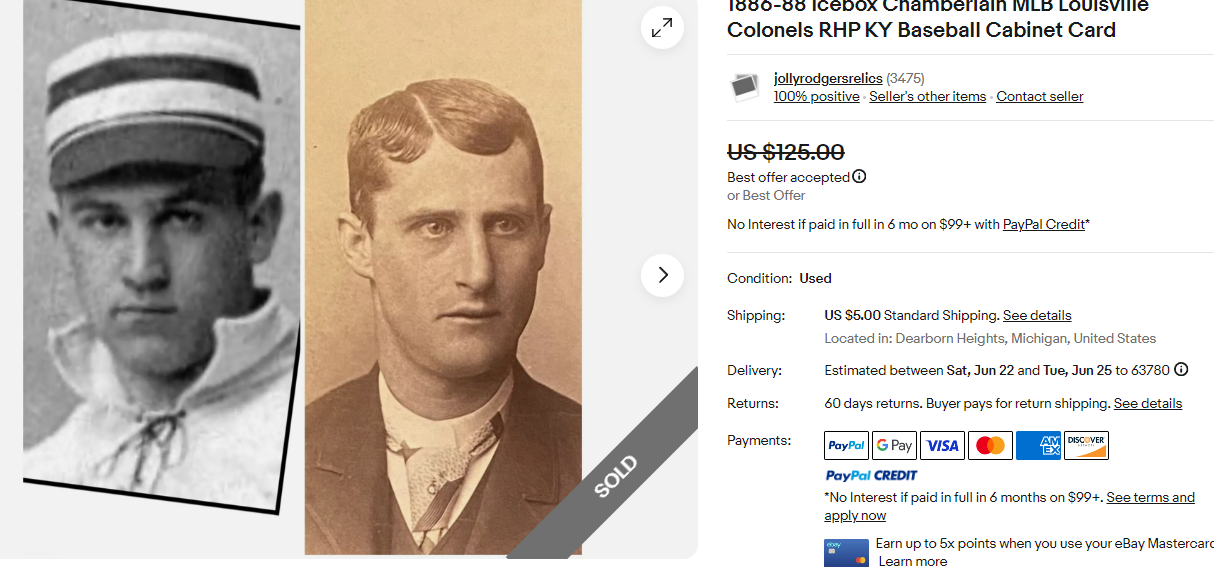This screenshot has height=567, width=1214.
Task: Open the delivery estimate info icon
Action: click(1181, 370)
